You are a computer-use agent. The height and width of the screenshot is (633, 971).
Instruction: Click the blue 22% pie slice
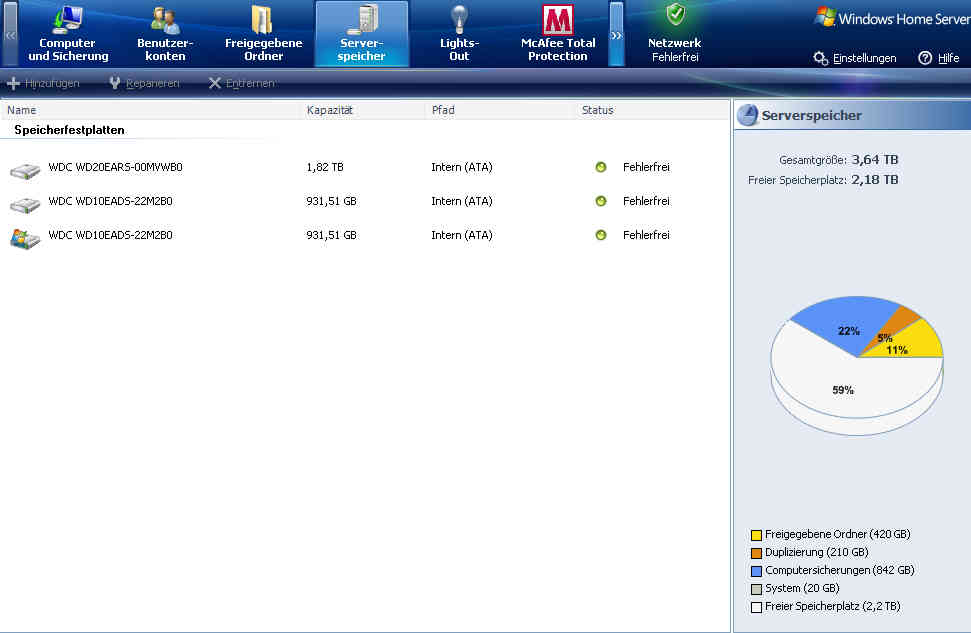coord(848,325)
